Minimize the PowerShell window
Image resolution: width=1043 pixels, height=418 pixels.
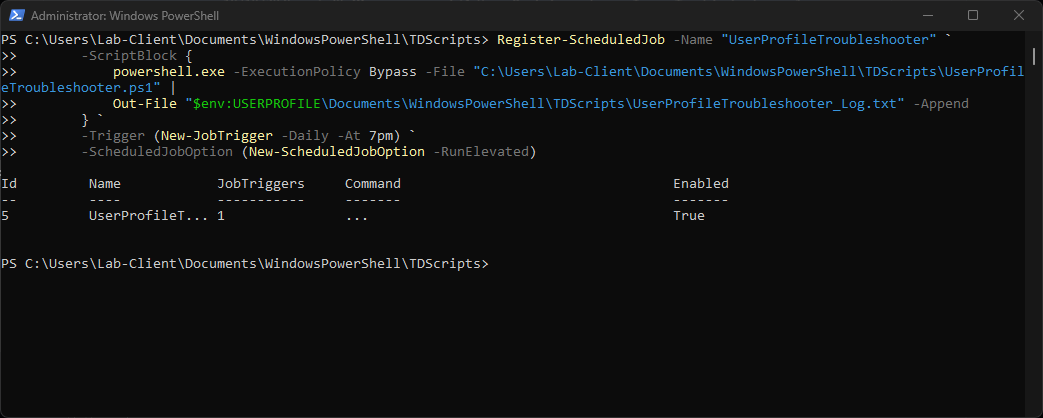[930, 15]
